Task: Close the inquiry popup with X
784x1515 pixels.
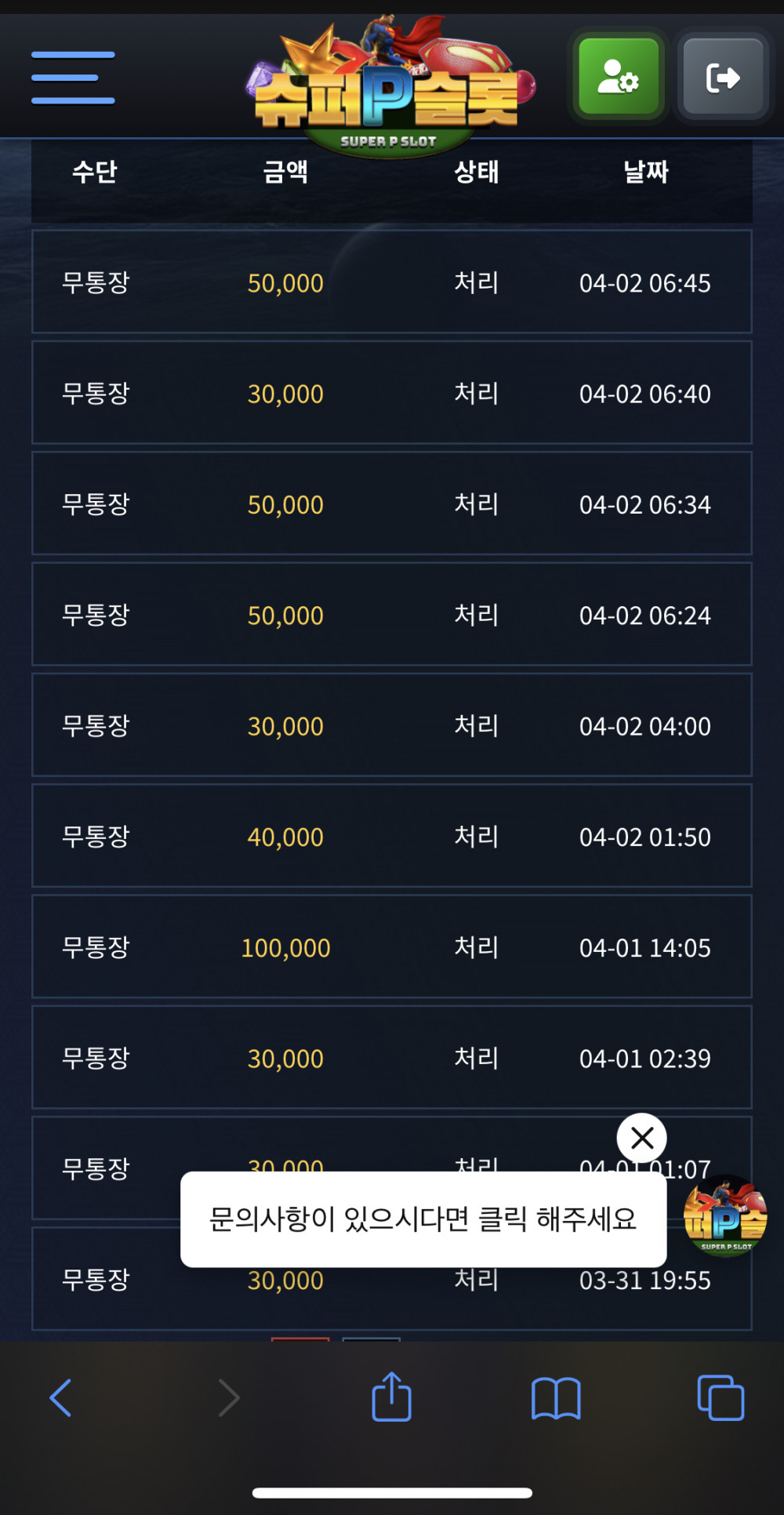Action: coord(641,1138)
